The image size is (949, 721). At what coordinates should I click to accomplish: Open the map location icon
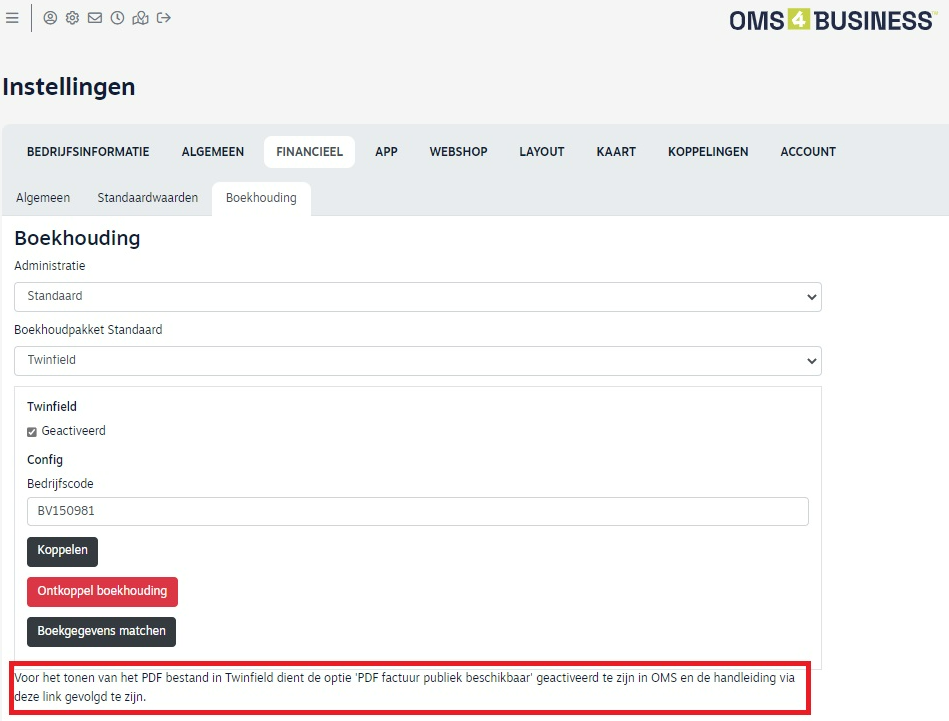click(140, 18)
